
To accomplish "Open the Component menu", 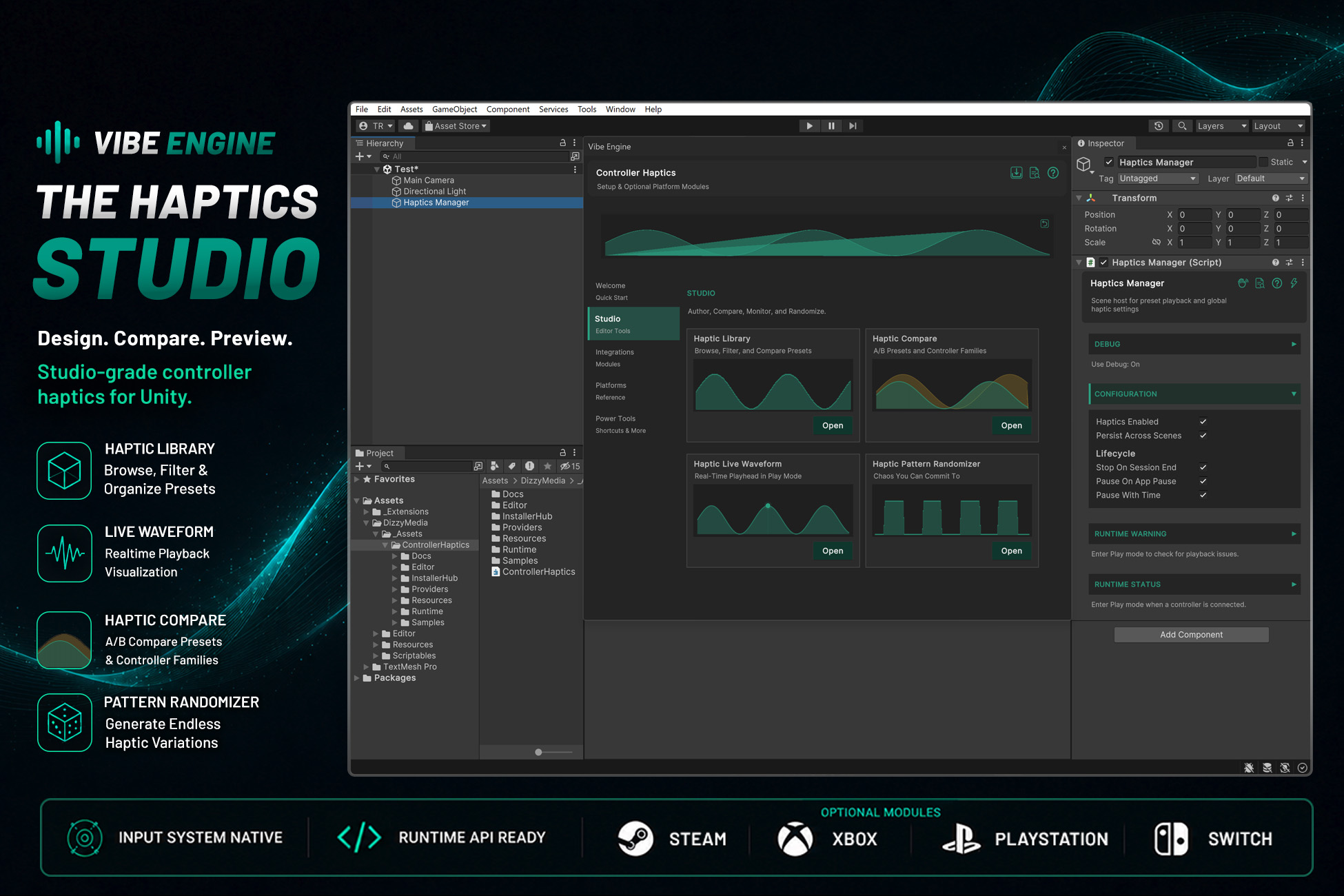I will click(x=508, y=110).
